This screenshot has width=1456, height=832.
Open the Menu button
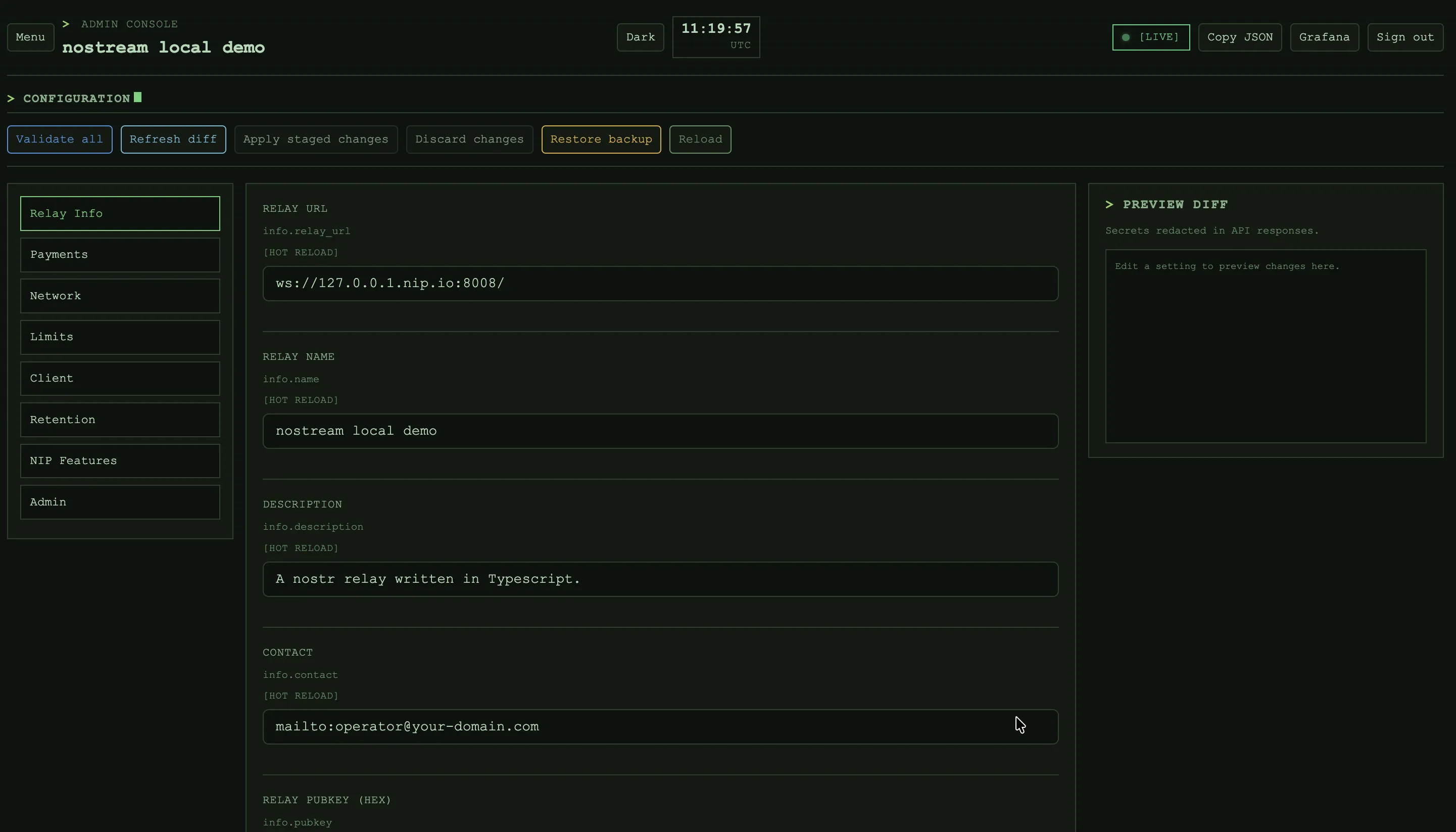tap(30, 37)
